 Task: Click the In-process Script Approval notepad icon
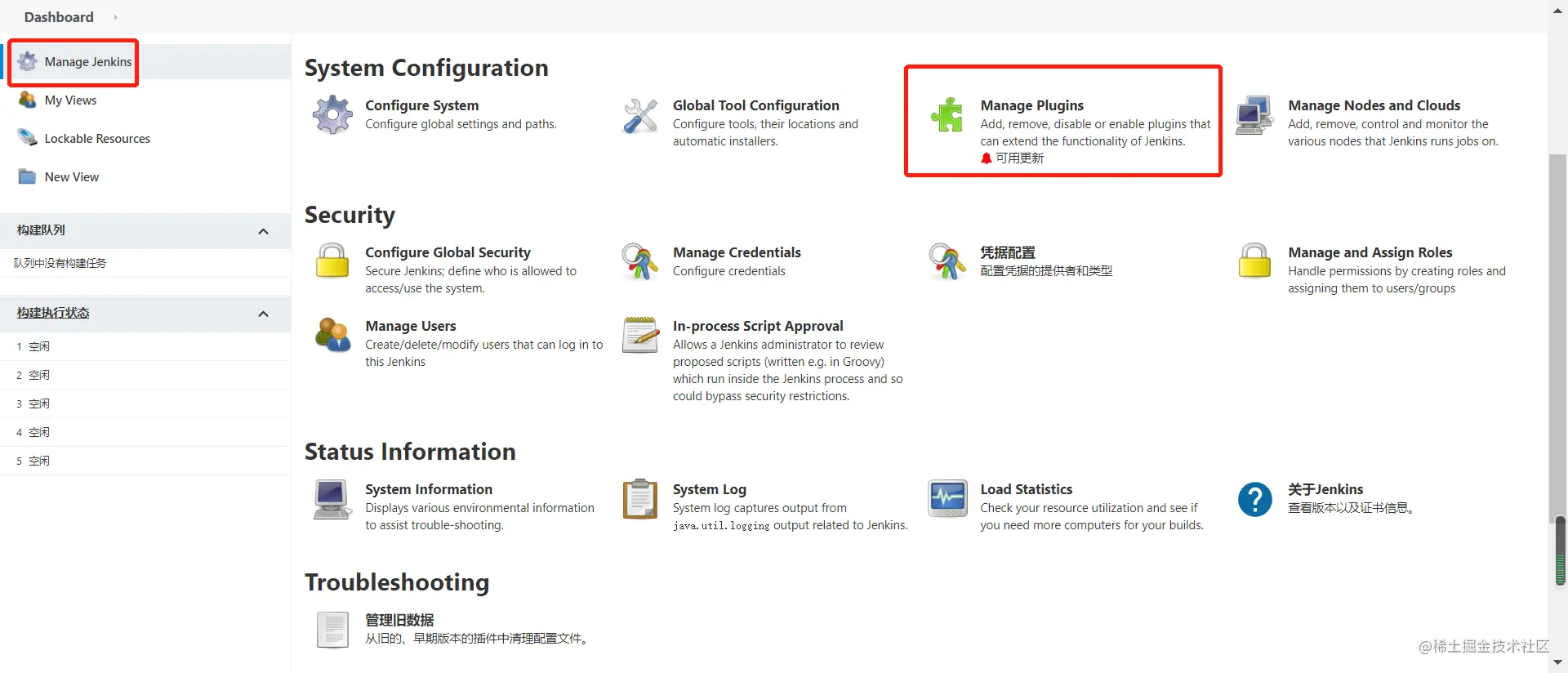click(640, 335)
